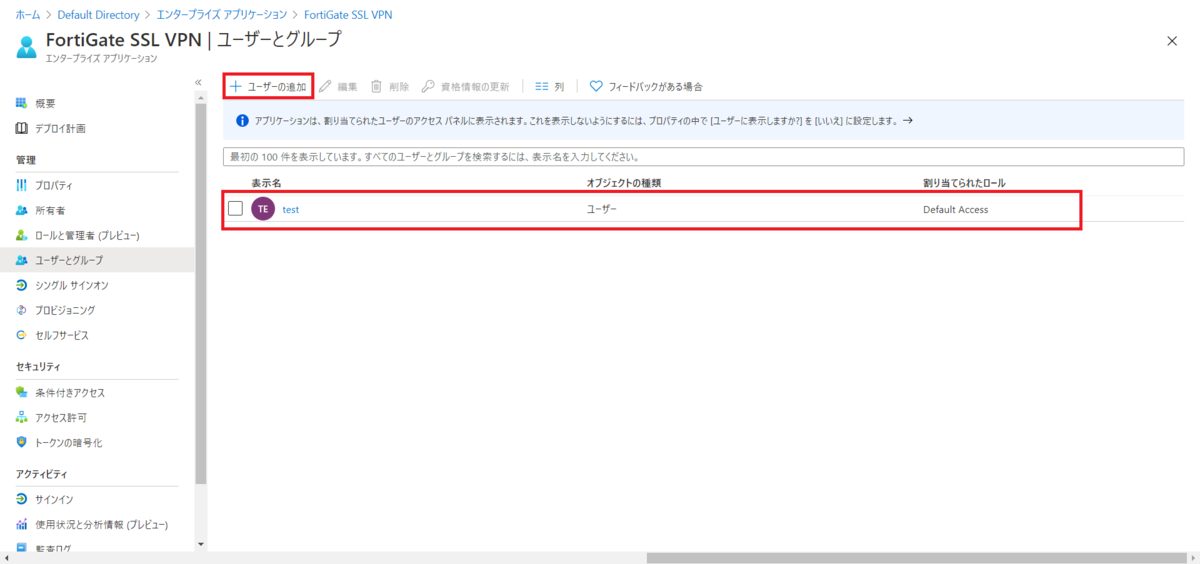Click the arrow ending the info banner

point(908,120)
